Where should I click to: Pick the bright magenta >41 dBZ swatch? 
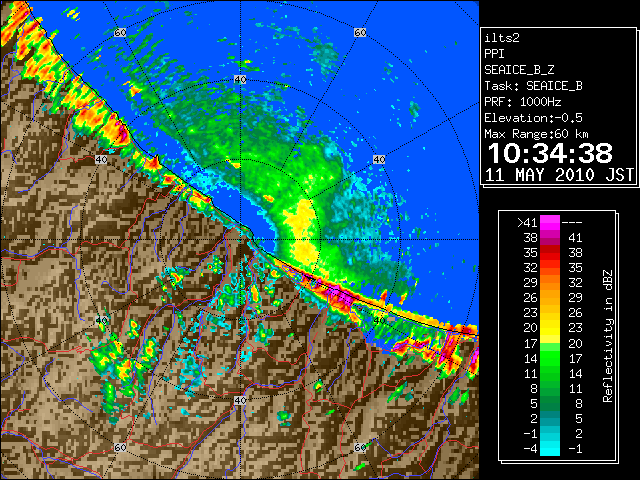click(550, 223)
